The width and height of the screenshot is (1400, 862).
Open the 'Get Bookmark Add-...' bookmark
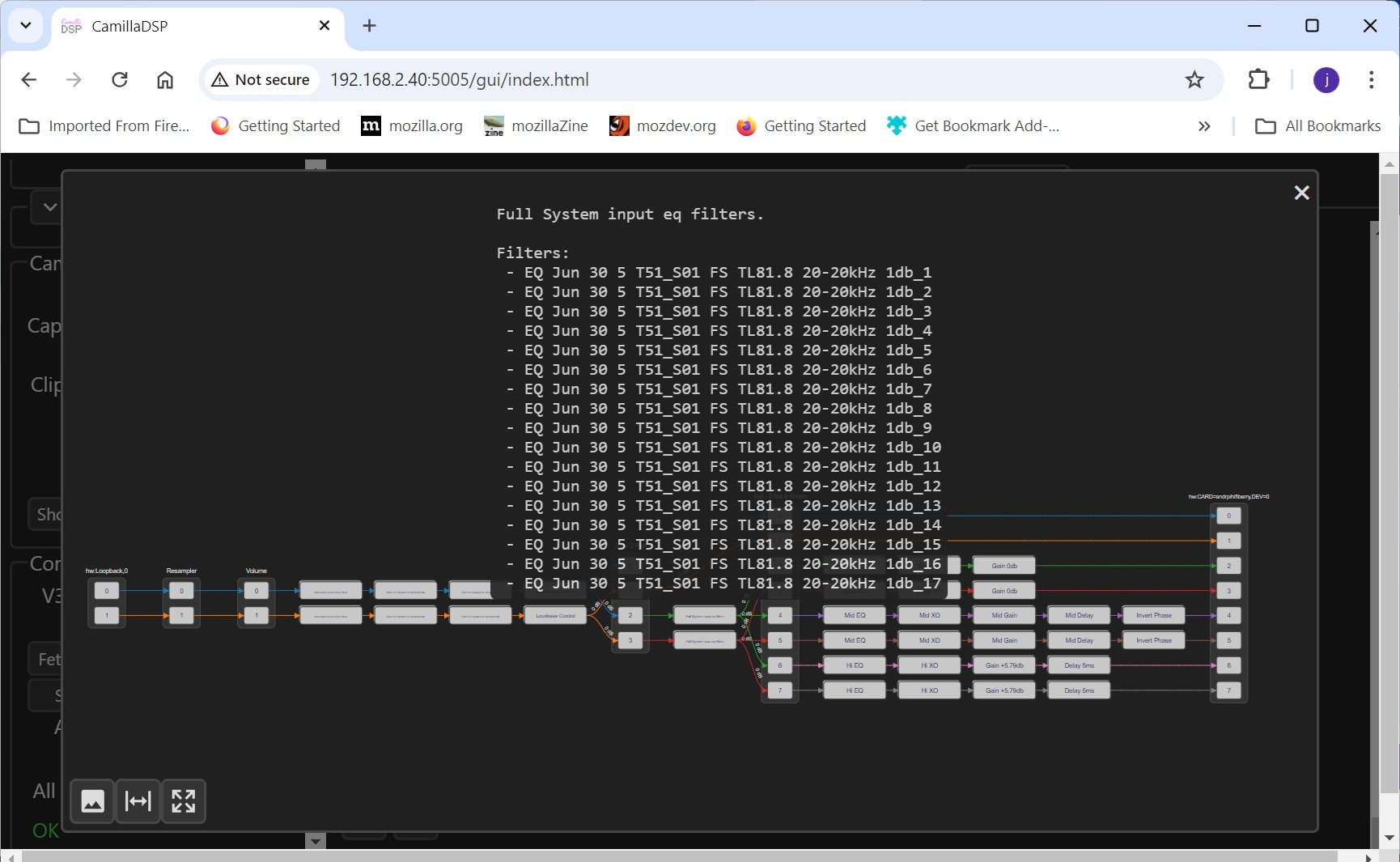[974, 125]
